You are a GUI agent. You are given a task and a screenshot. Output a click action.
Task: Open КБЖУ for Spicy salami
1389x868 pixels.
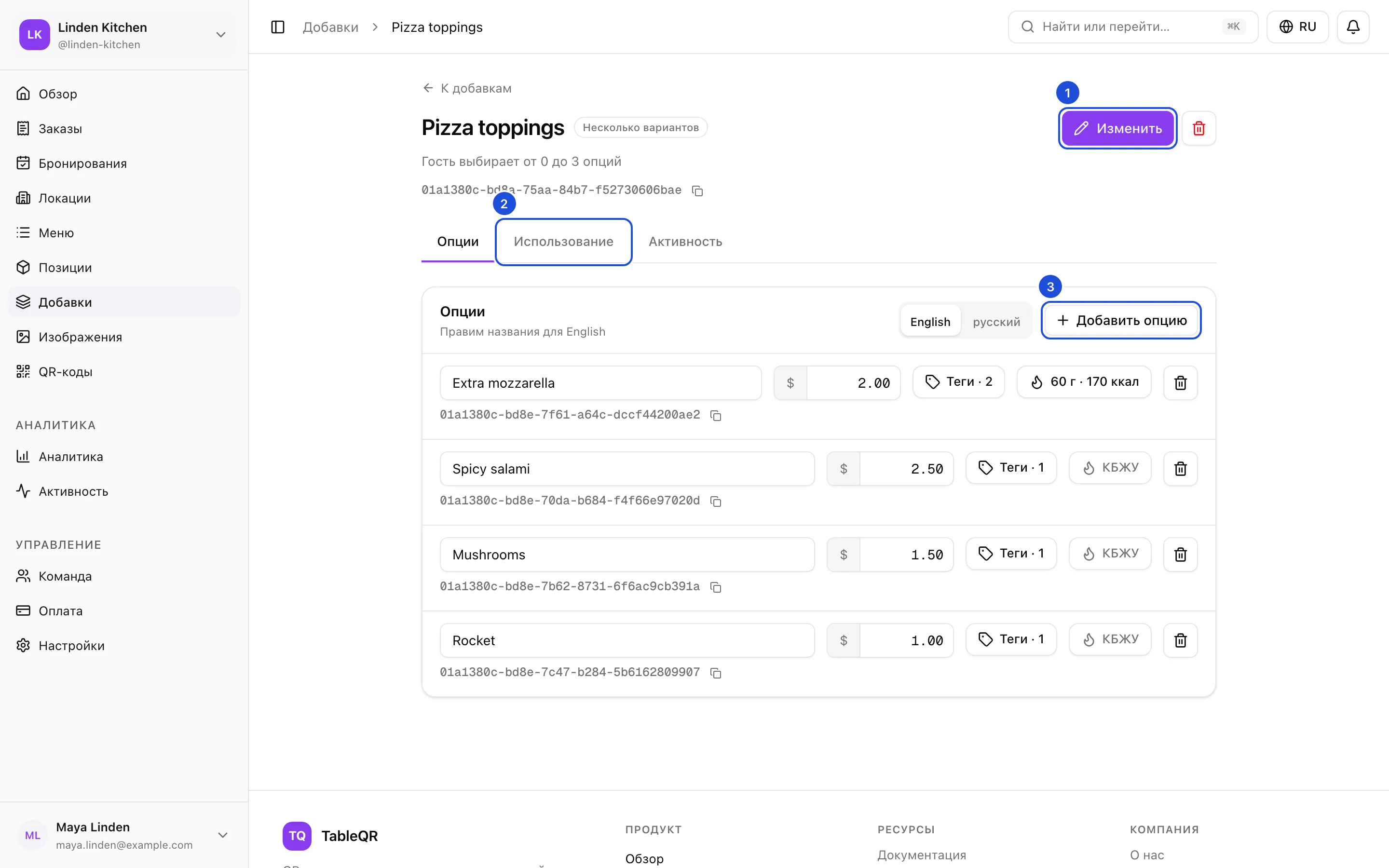pos(1109,468)
